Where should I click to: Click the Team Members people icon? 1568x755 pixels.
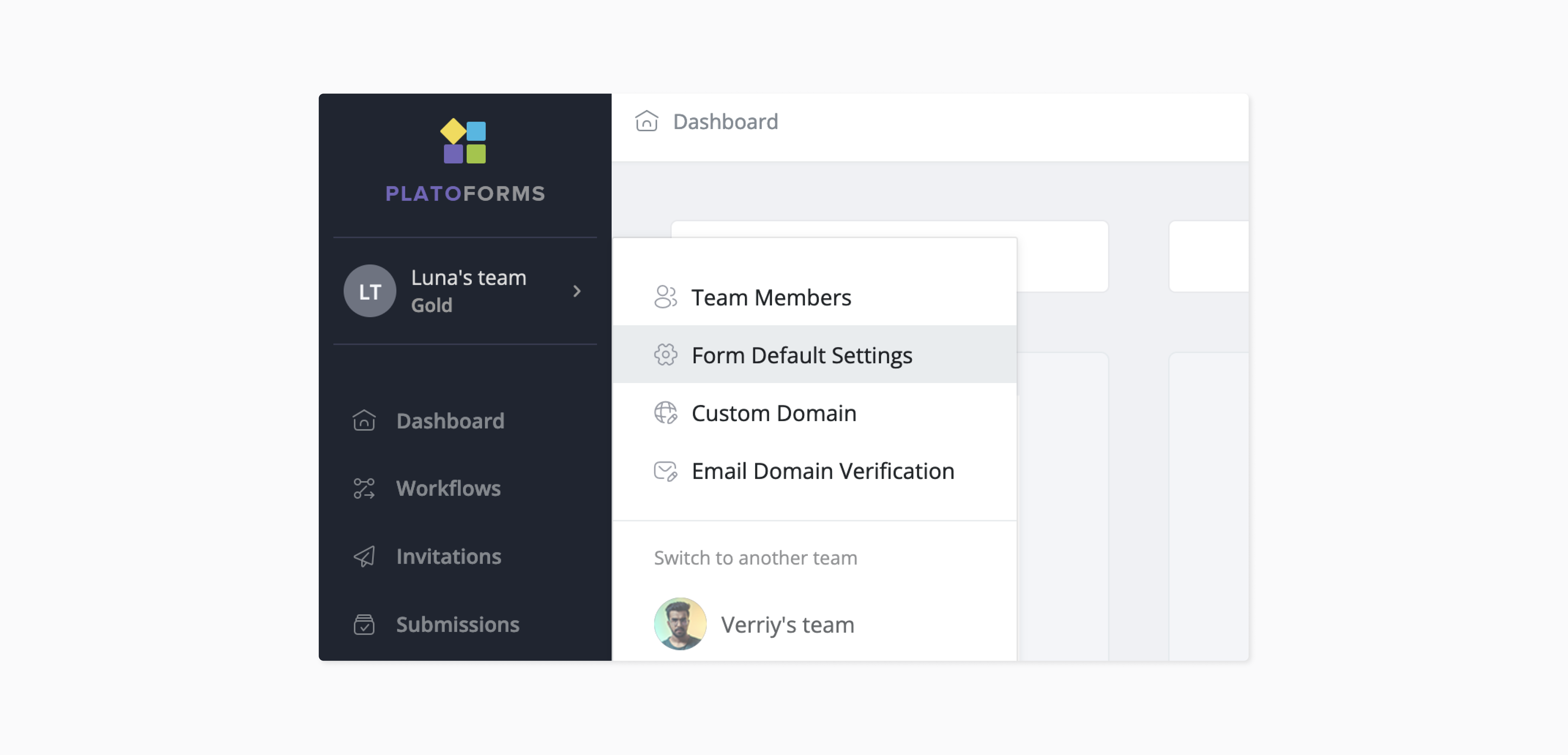click(665, 297)
